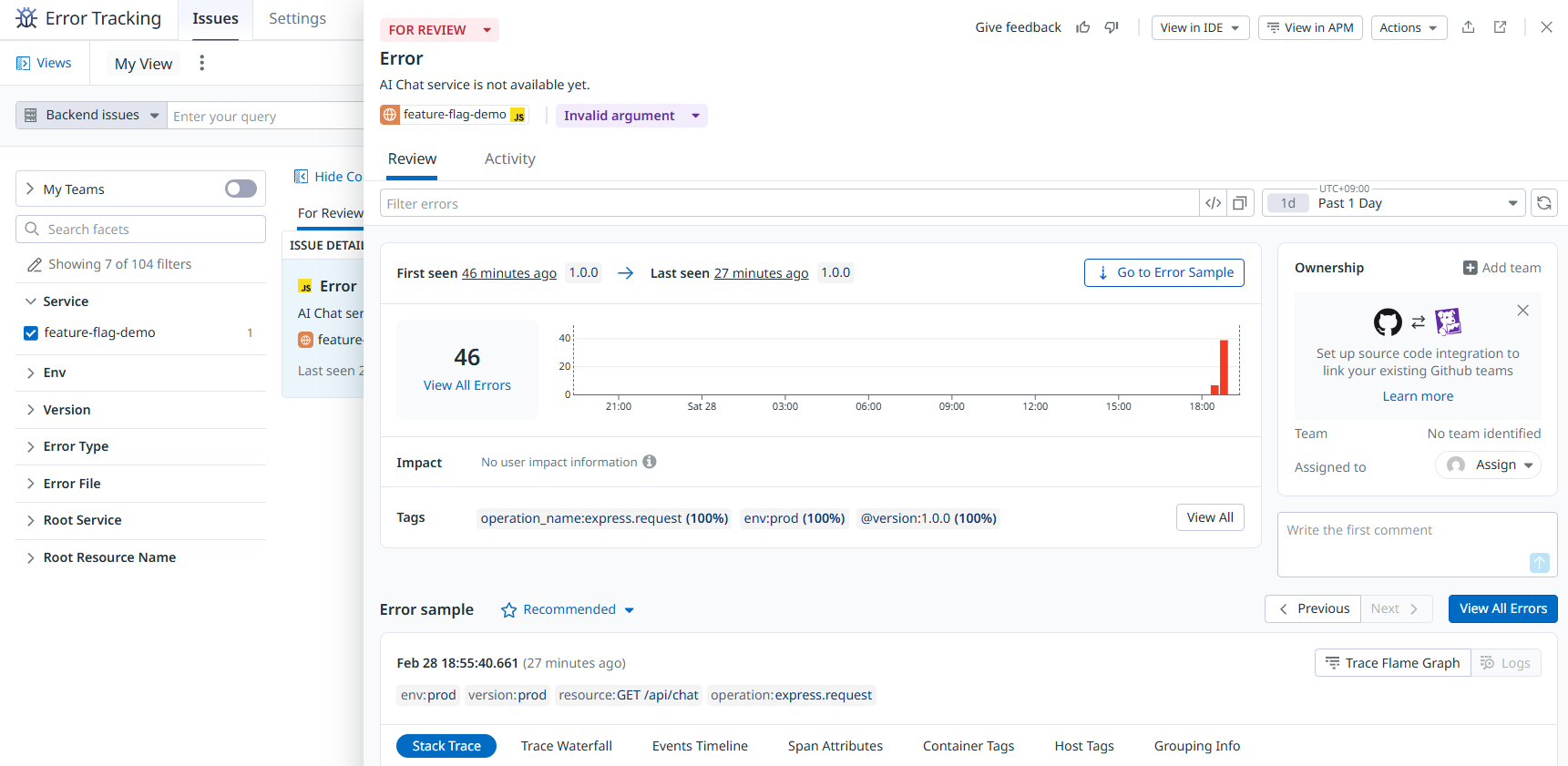Open the Assign dropdown in Ownership
Screen dimensions: 1568x766
coord(1489,465)
